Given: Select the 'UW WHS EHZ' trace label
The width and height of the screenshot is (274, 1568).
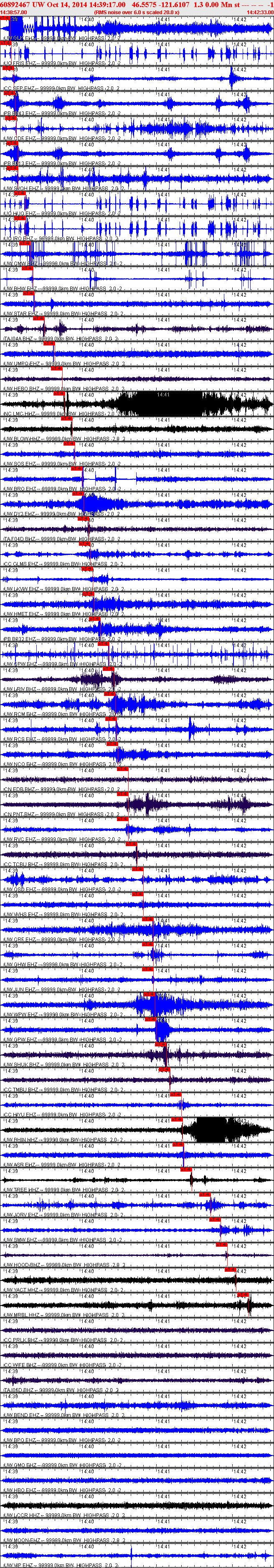Looking at the screenshot, I should pyautogui.click(x=63, y=914).
